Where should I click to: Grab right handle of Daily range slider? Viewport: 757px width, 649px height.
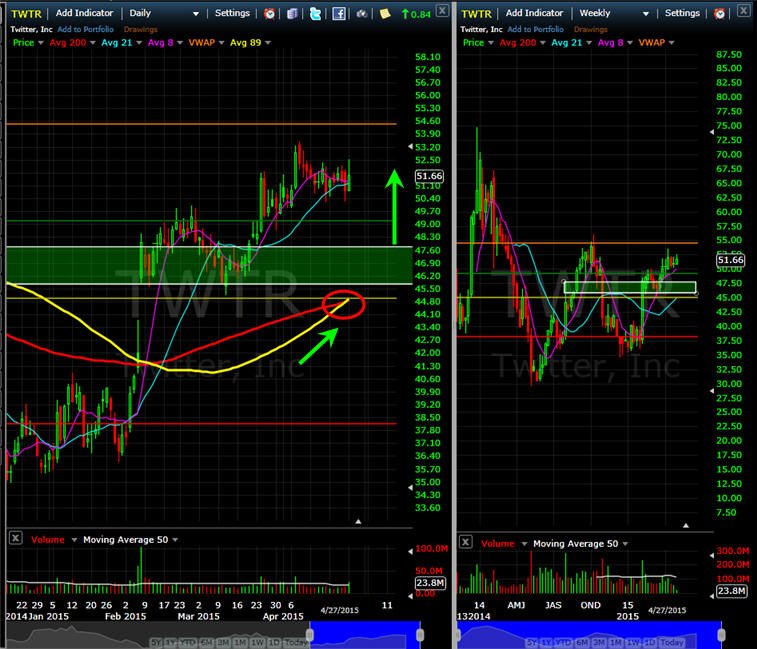(x=420, y=635)
